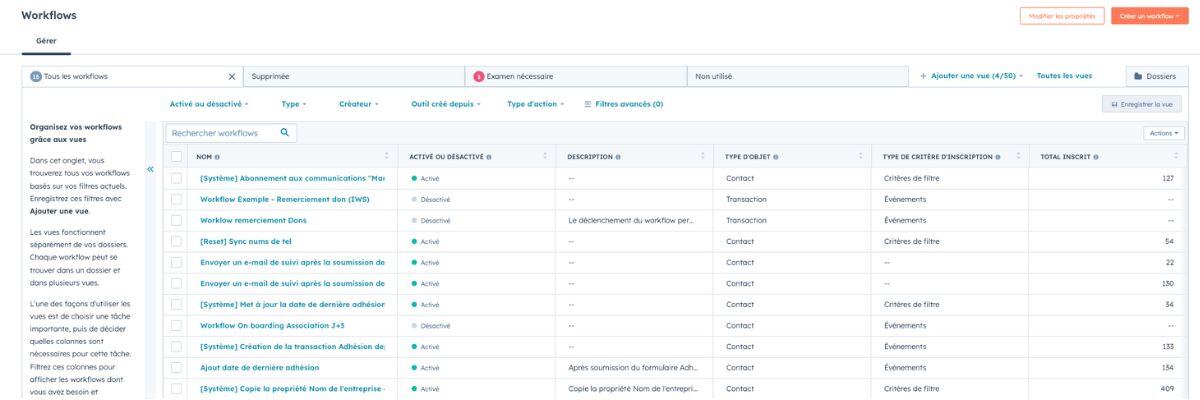Open [Système] Création de la transaction Adhésion
1200x400 pixels.
pyautogui.click(x=292, y=346)
